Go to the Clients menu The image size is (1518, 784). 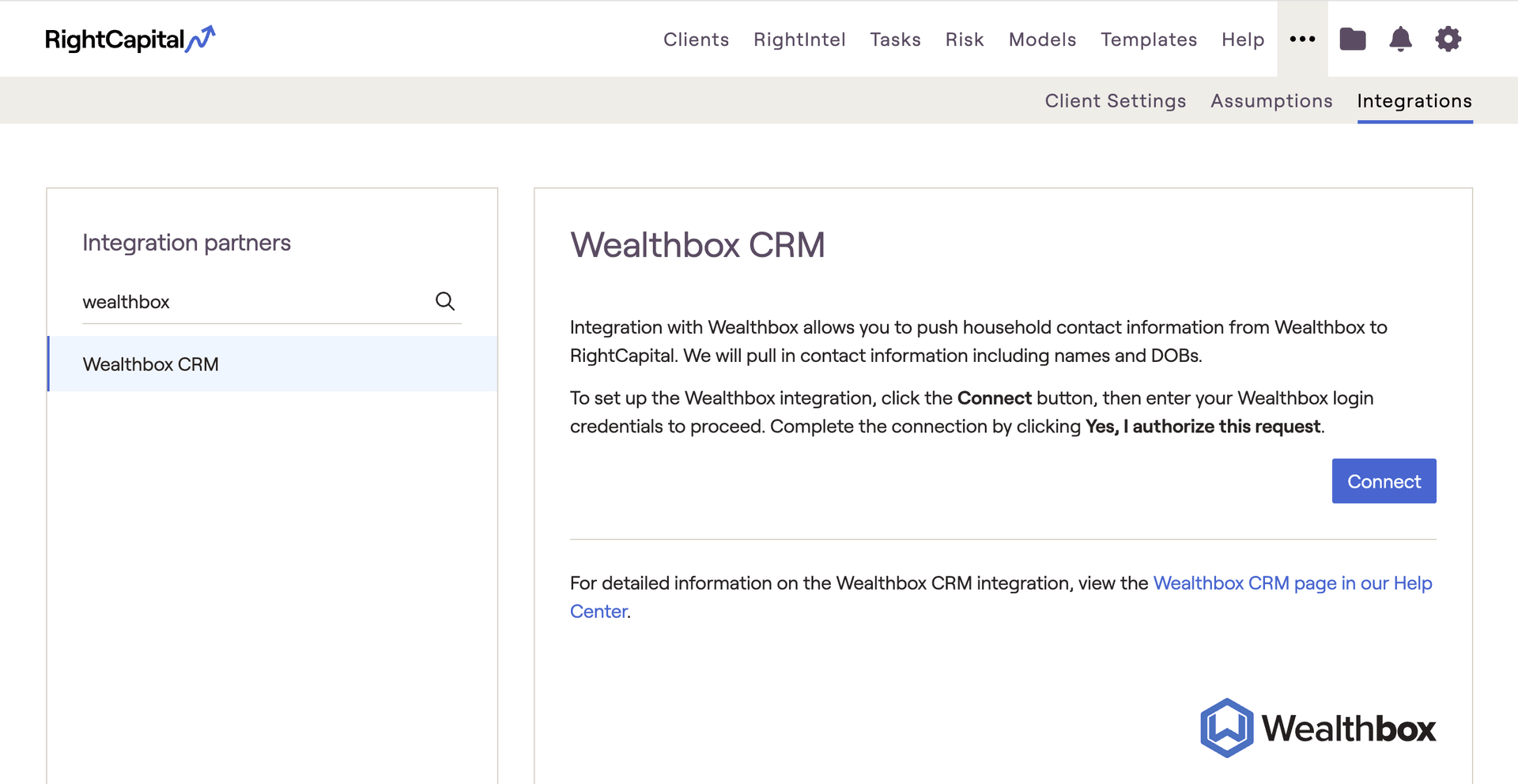click(x=696, y=40)
